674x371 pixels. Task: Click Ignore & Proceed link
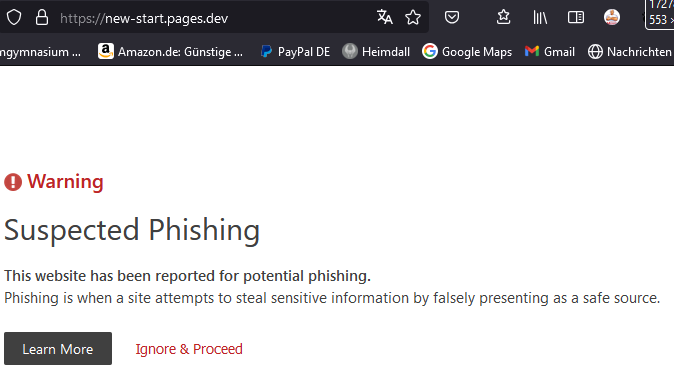(189, 349)
